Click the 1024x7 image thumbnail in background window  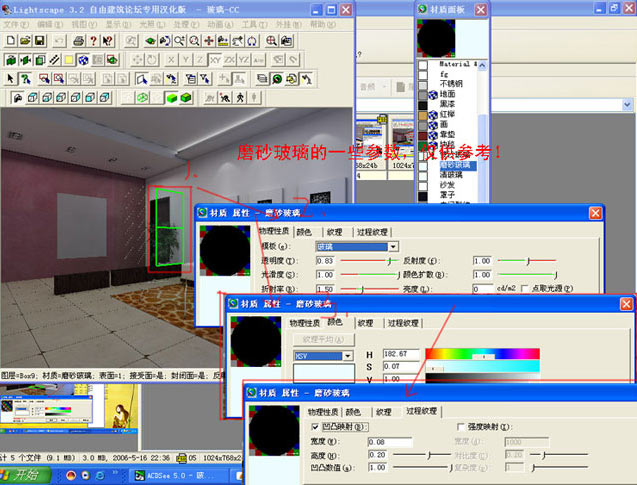(403, 142)
